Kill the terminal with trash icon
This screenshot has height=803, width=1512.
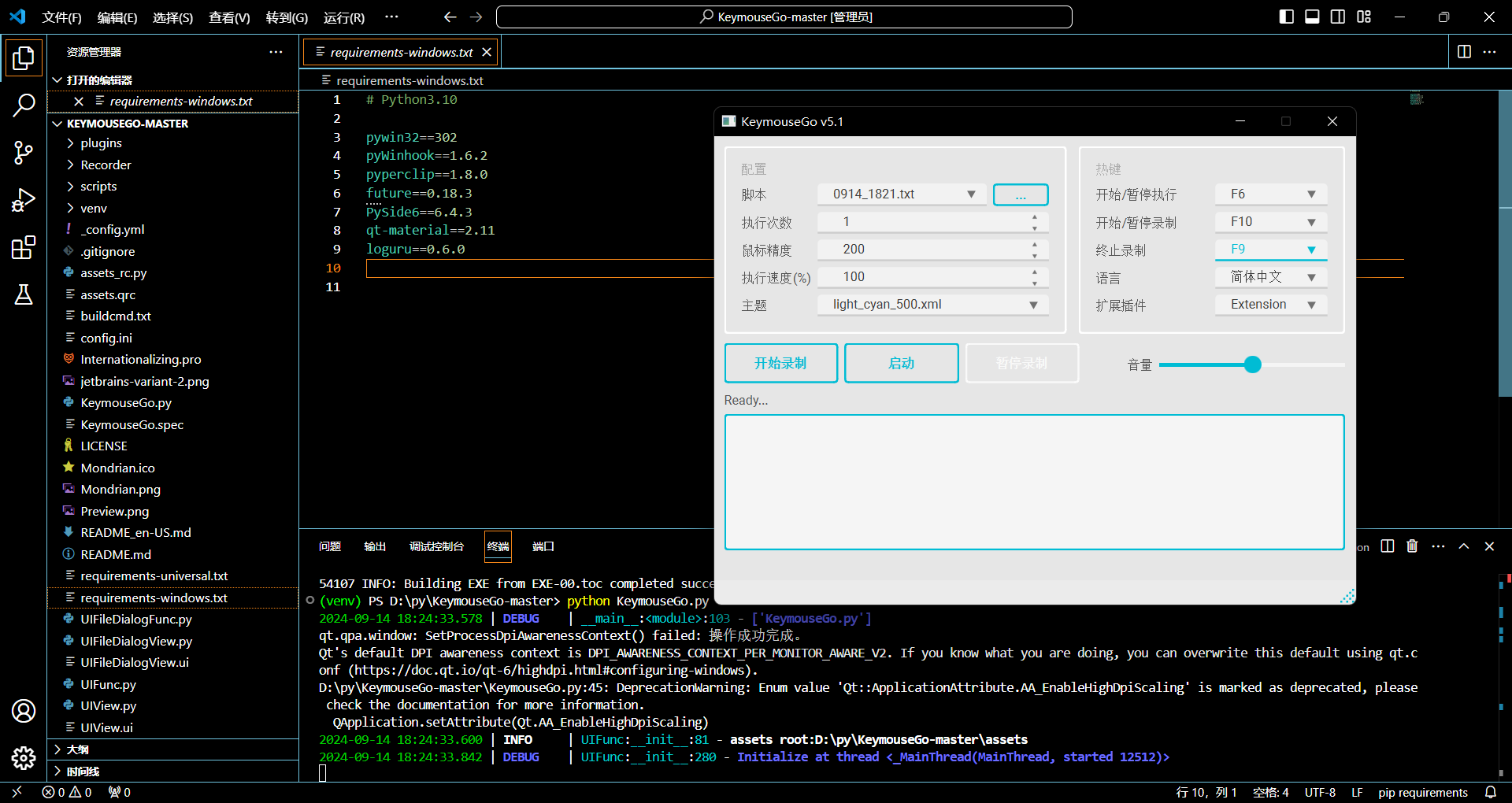(x=1412, y=546)
